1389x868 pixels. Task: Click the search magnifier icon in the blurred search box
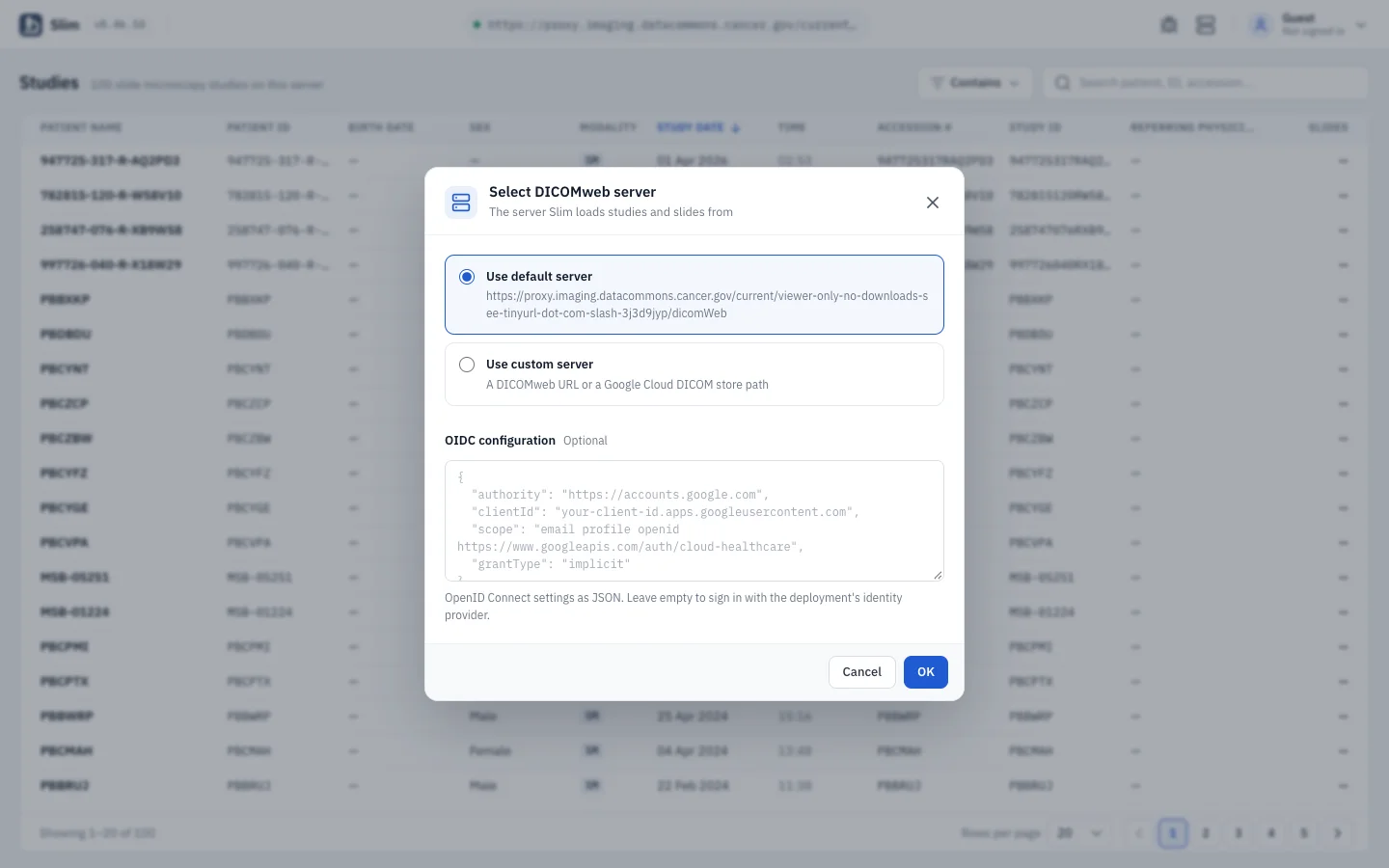1062,83
